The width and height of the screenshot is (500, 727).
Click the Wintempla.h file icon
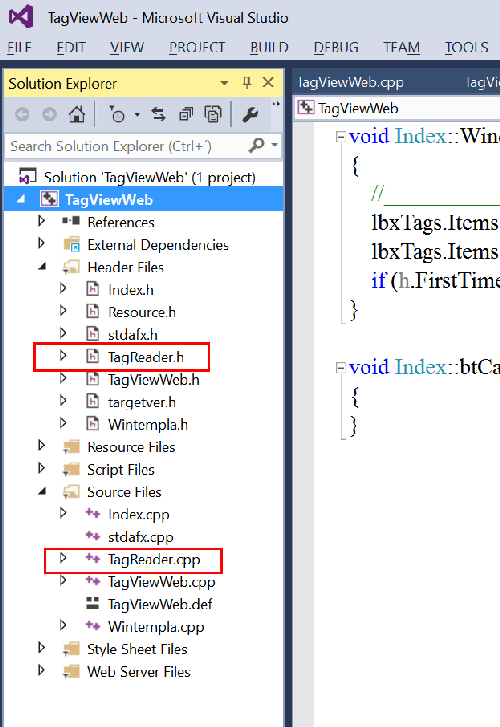(93, 424)
